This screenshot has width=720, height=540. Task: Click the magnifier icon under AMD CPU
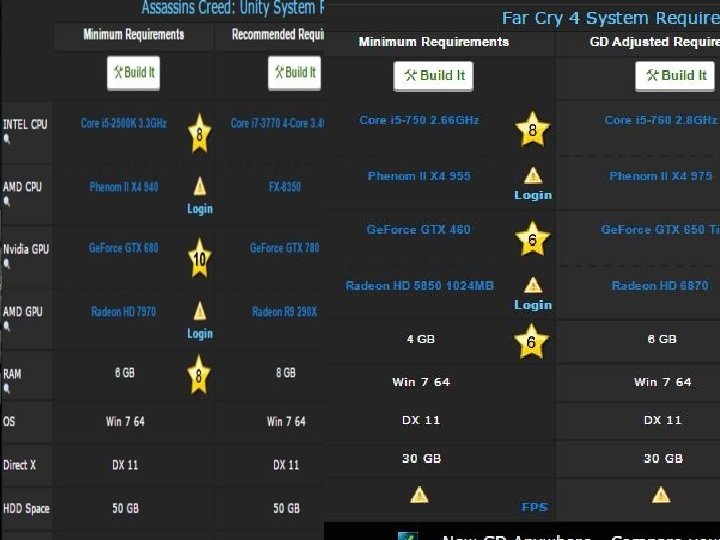click(6, 201)
